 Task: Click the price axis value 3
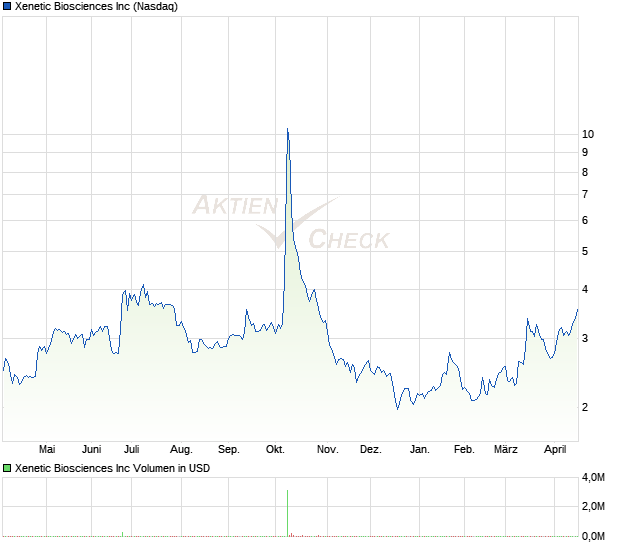pos(585,338)
